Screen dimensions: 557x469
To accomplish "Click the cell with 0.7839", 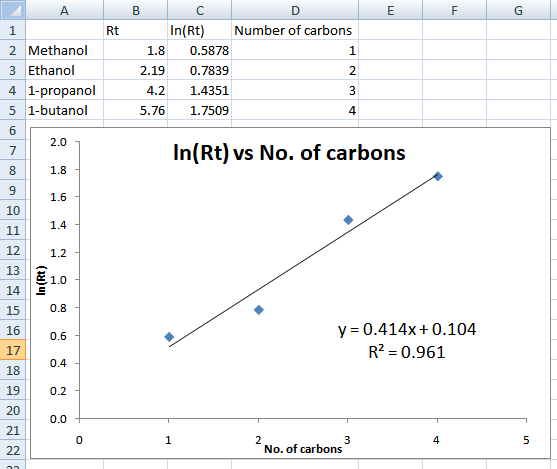I will [199, 70].
